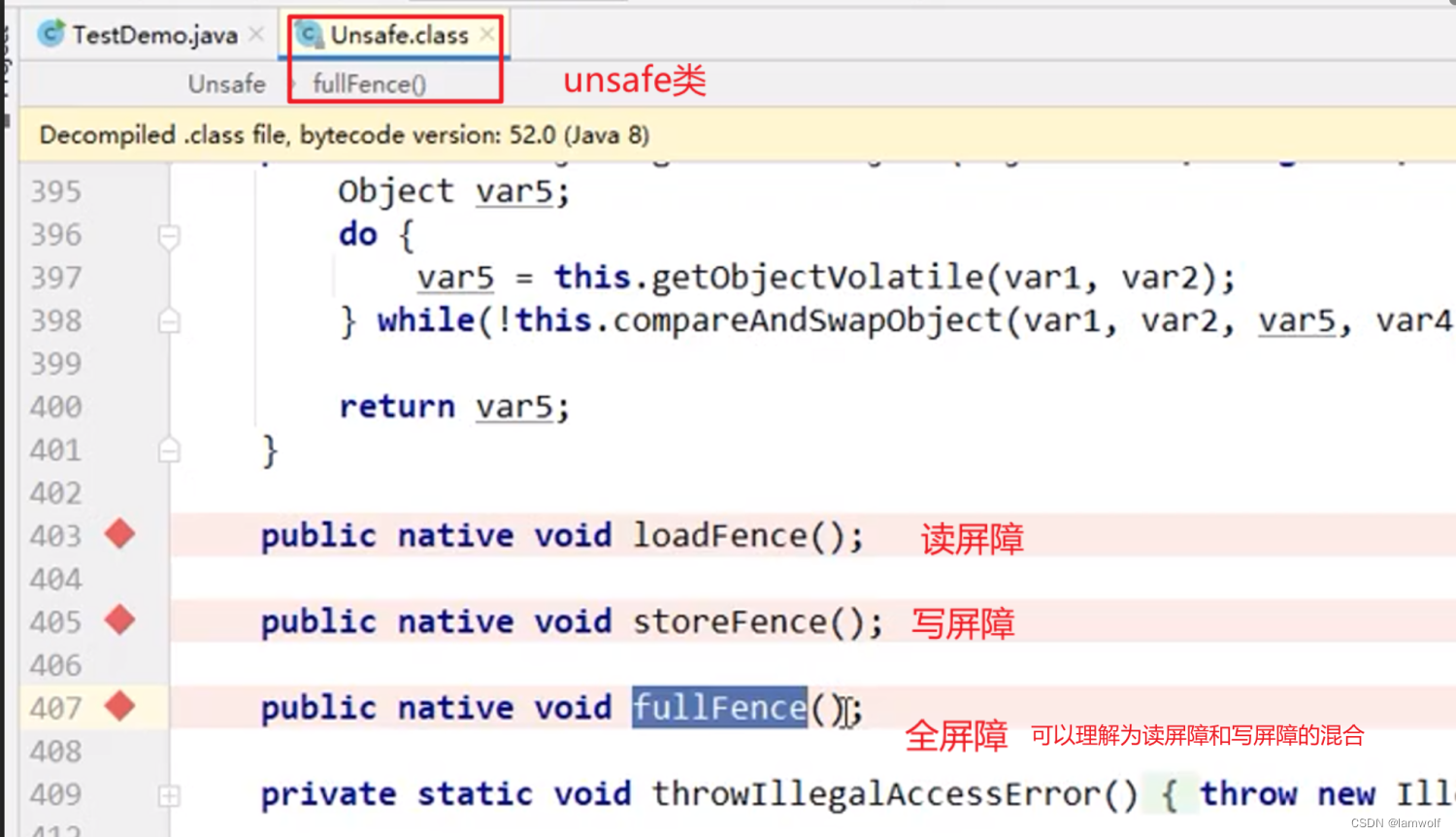Click the compareAndSwapObject call

pos(807,320)
